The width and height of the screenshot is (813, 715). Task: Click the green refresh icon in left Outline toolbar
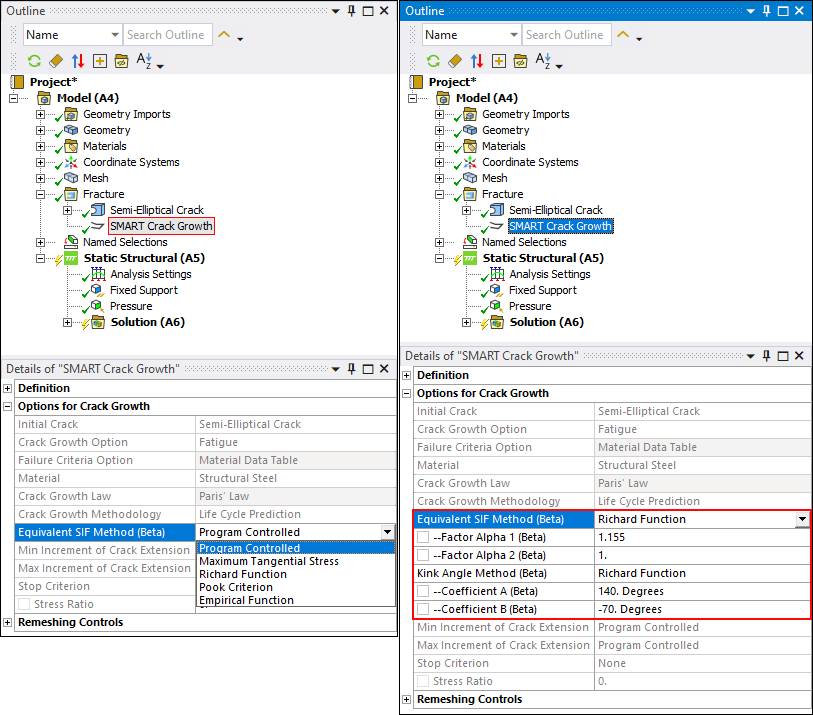tap(33, 61)
